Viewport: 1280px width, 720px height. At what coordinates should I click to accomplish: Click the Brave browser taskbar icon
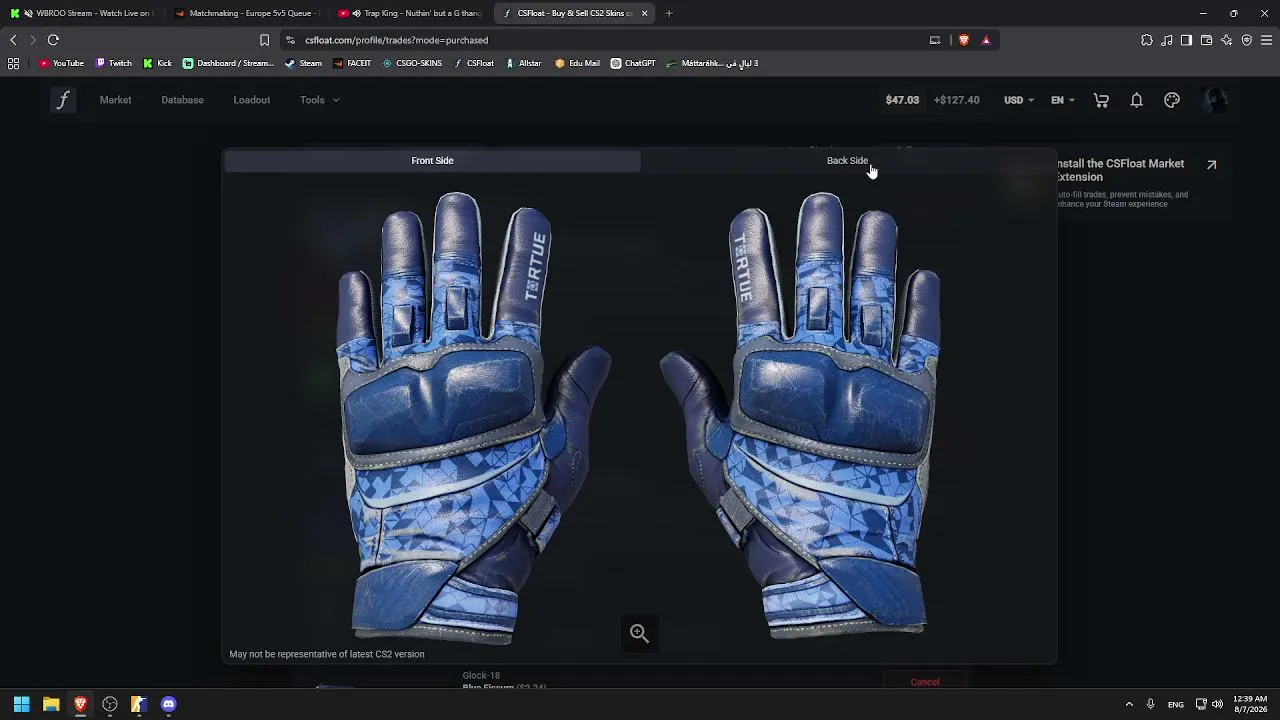coord(80,704)
